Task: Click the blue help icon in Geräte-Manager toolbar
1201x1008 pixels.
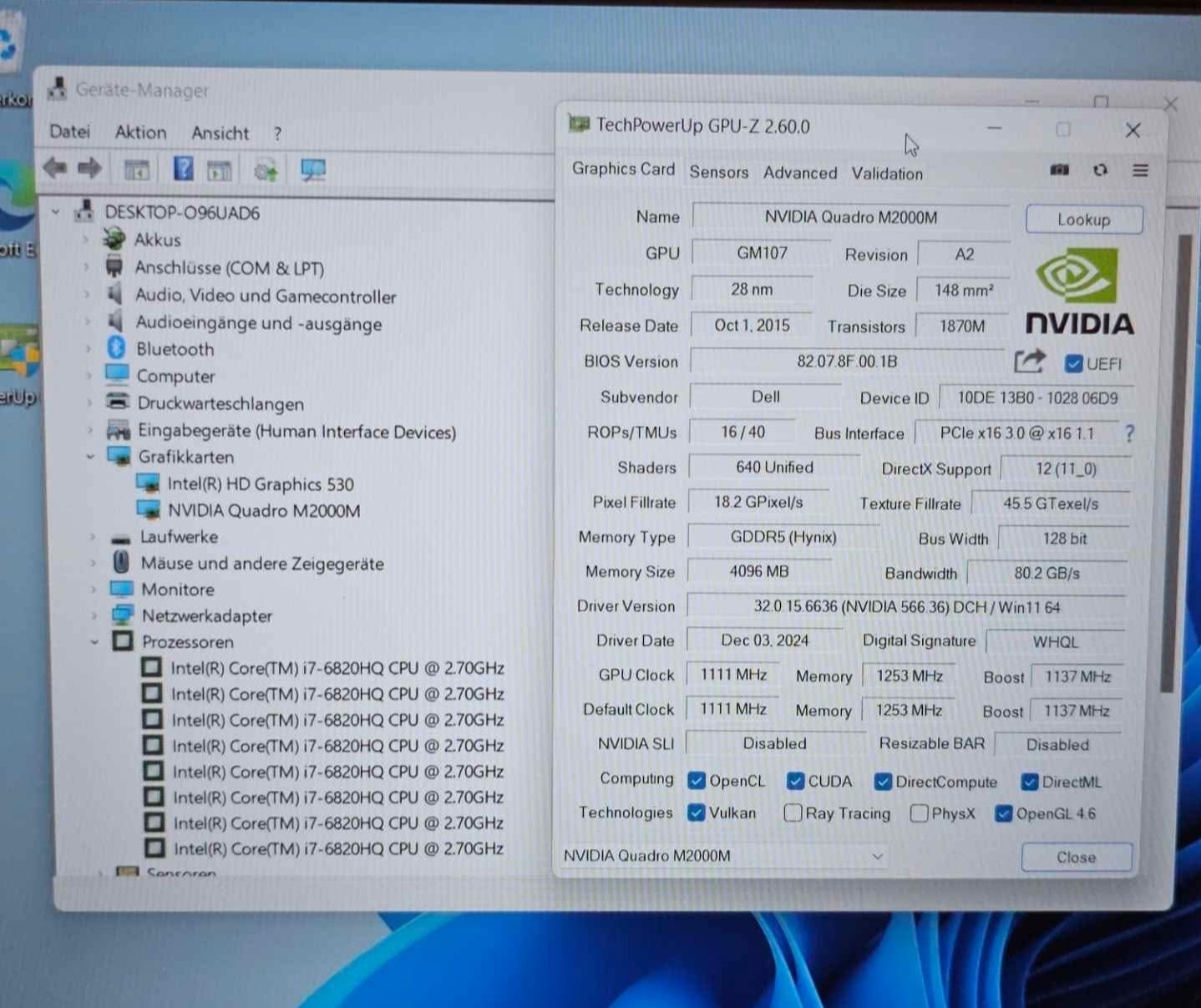Action: coord(183,170)
